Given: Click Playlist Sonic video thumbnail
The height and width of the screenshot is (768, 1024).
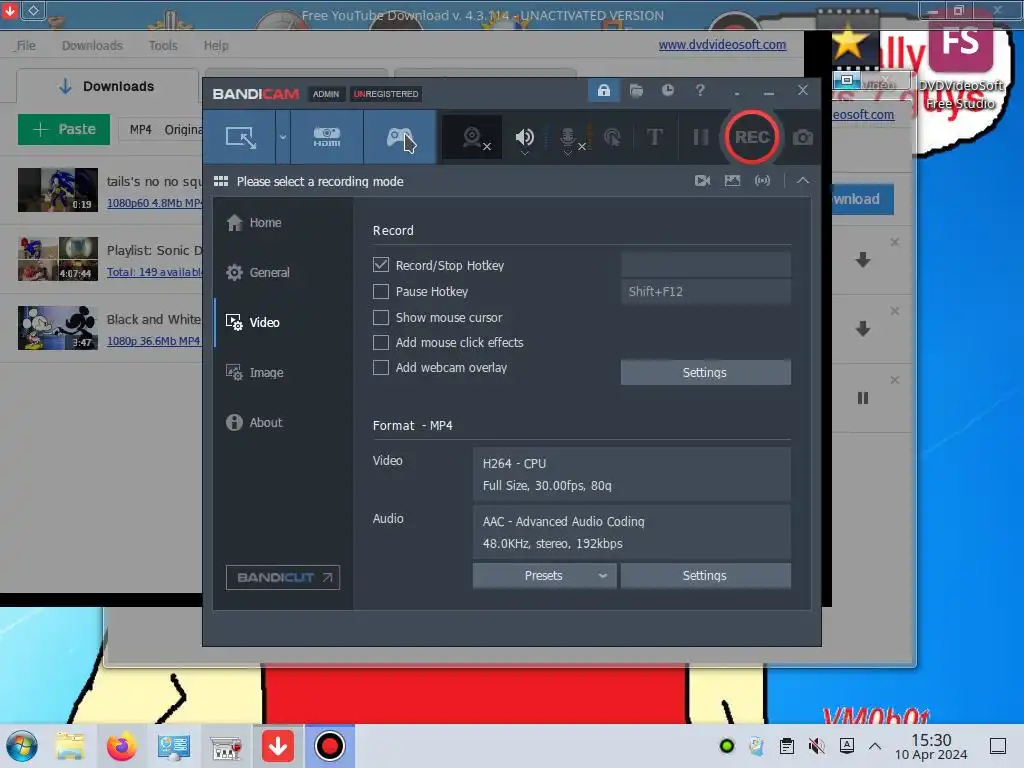Looking at the screenshot, I should (57, 259).
